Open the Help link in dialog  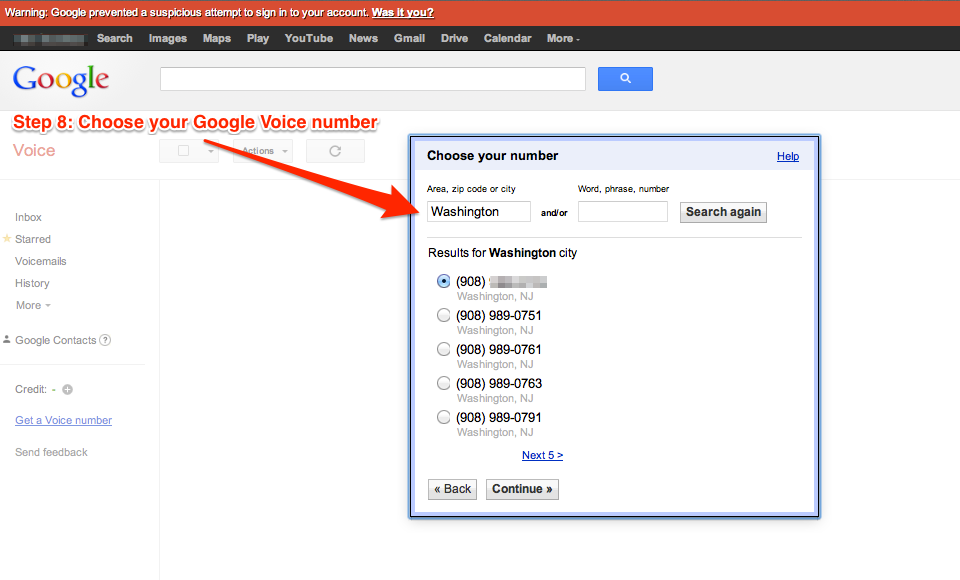tap(788, 156)
